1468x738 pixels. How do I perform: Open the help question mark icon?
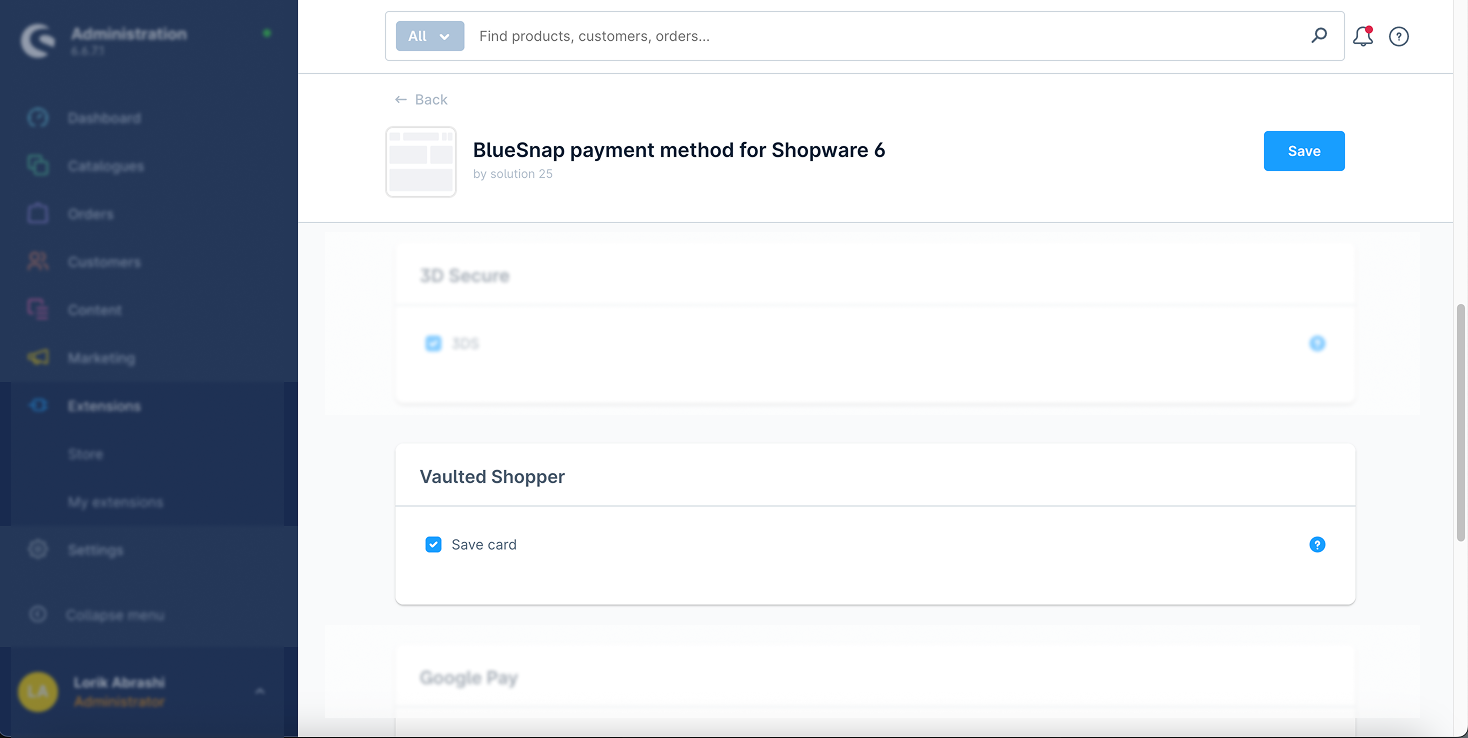pyautogui.click(x=1399, y=37)
